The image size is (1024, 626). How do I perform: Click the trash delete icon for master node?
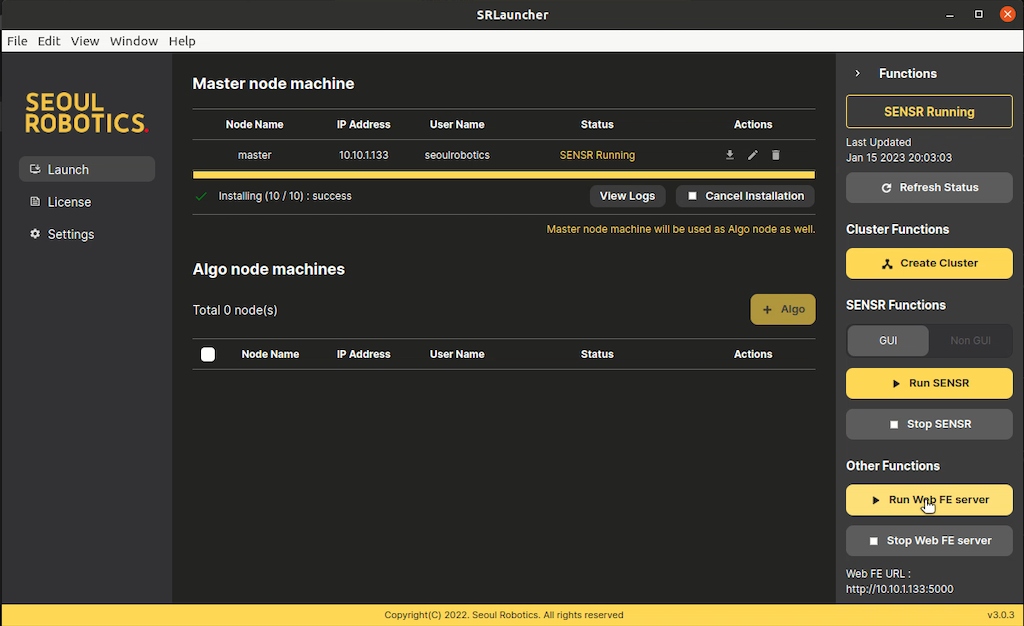tap(775, 155)
